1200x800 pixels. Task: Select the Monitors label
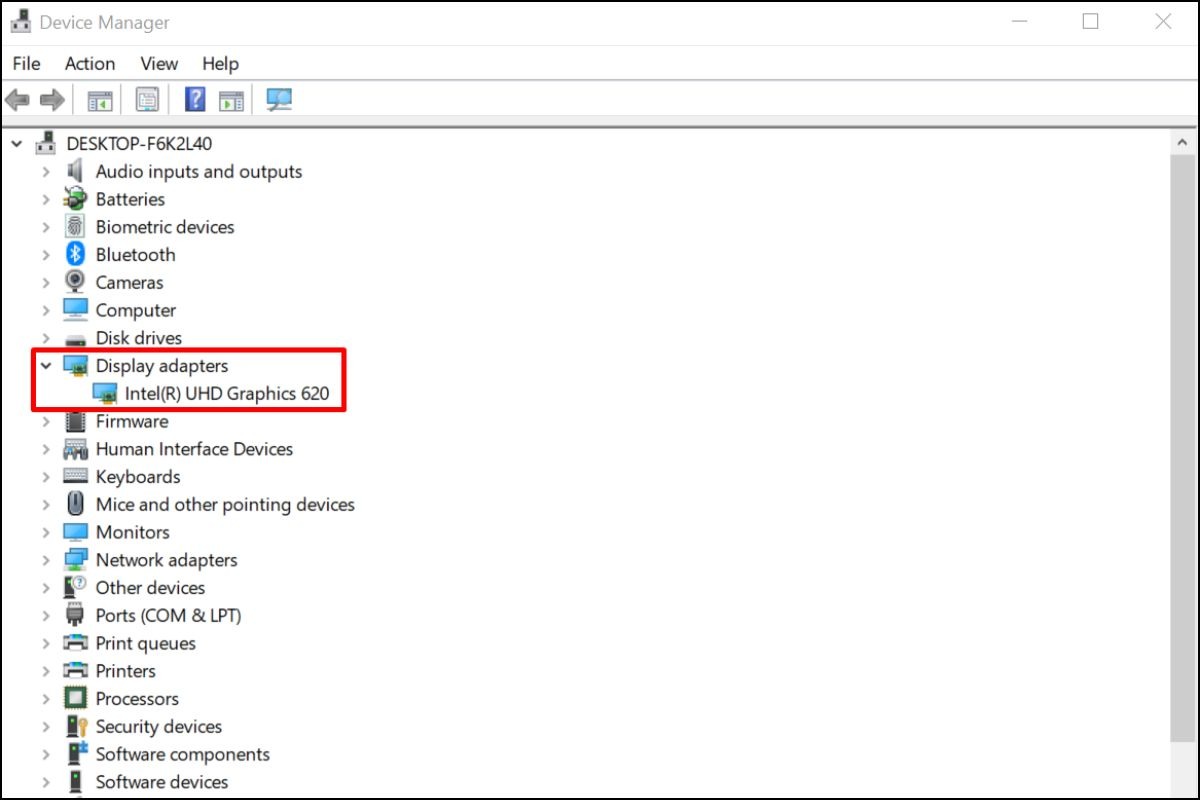coord(132,532)
